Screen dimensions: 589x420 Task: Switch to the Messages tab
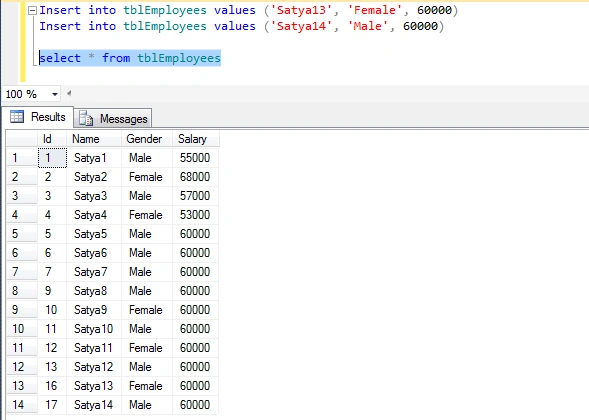point(113,119)
